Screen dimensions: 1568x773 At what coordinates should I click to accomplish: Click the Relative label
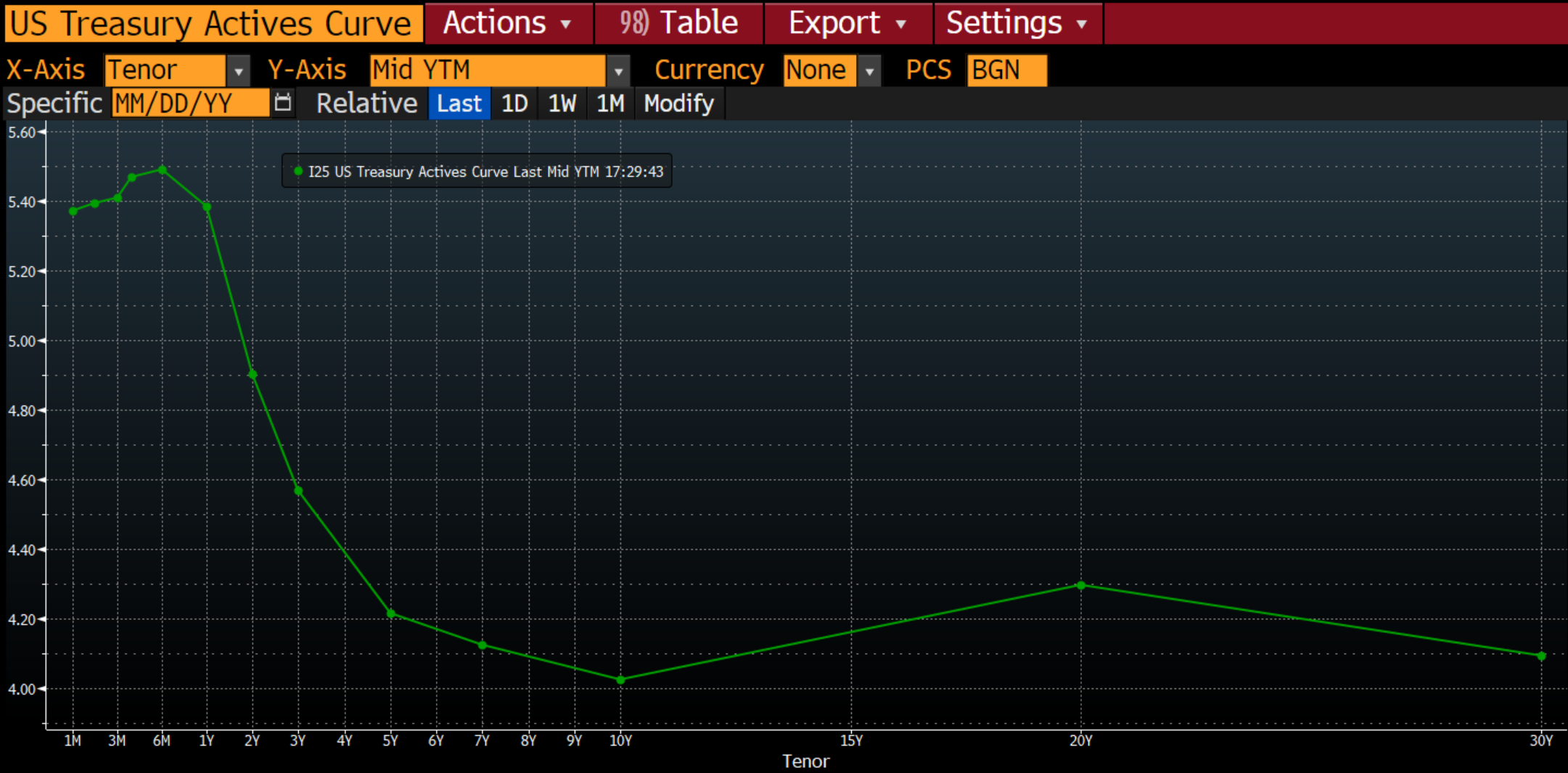[x=366, y=104]
